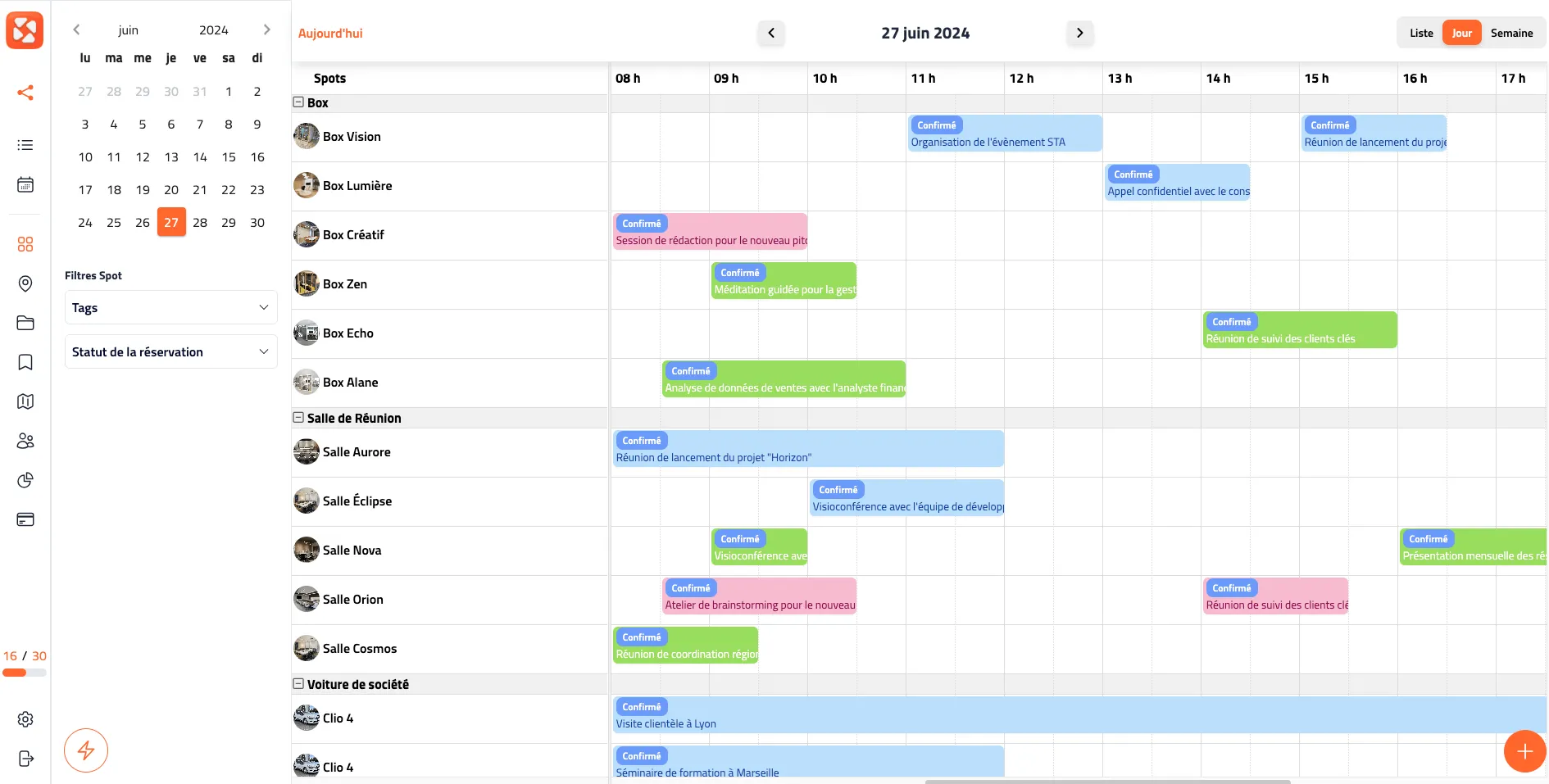Click the Aujourd'hui link

[x=330, y=33]
